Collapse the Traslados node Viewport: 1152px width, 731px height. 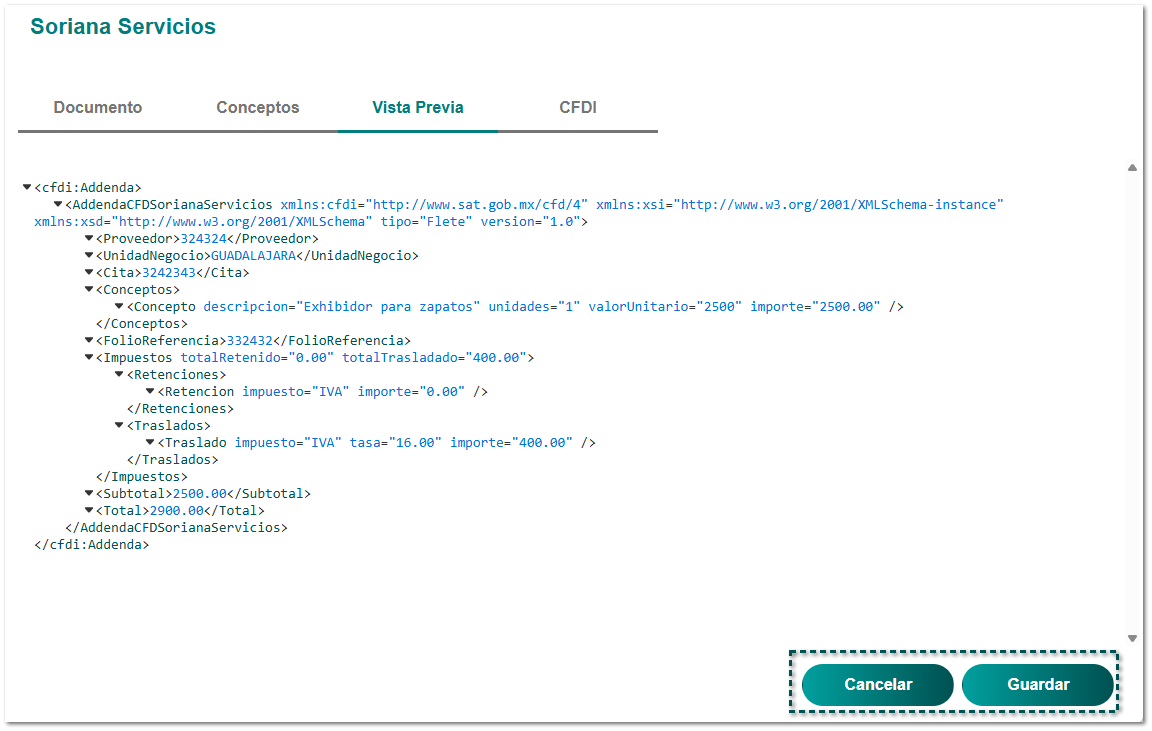(x=120, y=425)
